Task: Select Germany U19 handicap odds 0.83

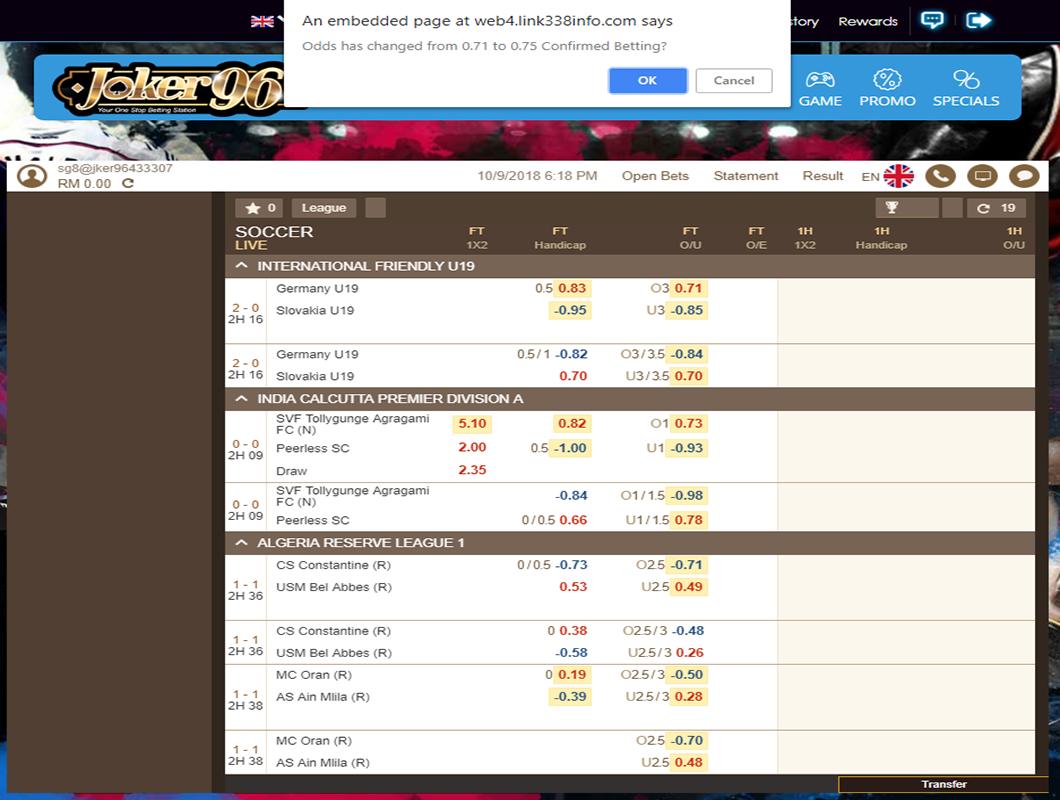Action: tap(573, 288)
